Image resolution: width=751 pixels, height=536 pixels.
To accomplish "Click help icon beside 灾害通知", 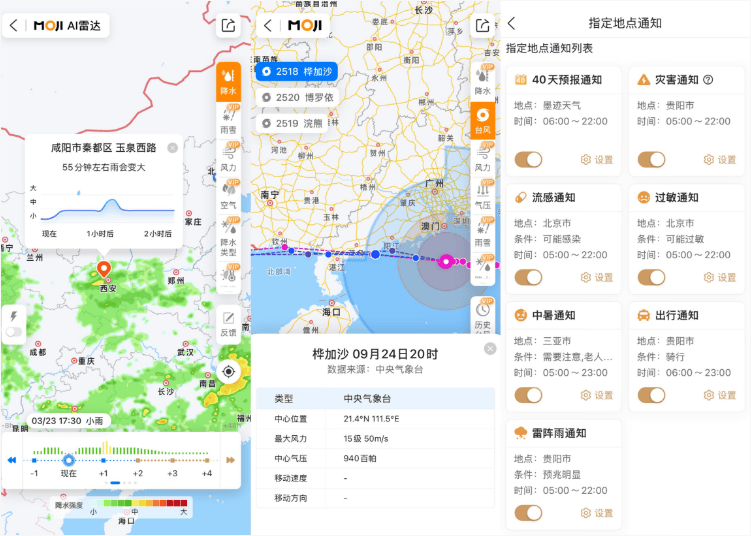I will (708, 80).
